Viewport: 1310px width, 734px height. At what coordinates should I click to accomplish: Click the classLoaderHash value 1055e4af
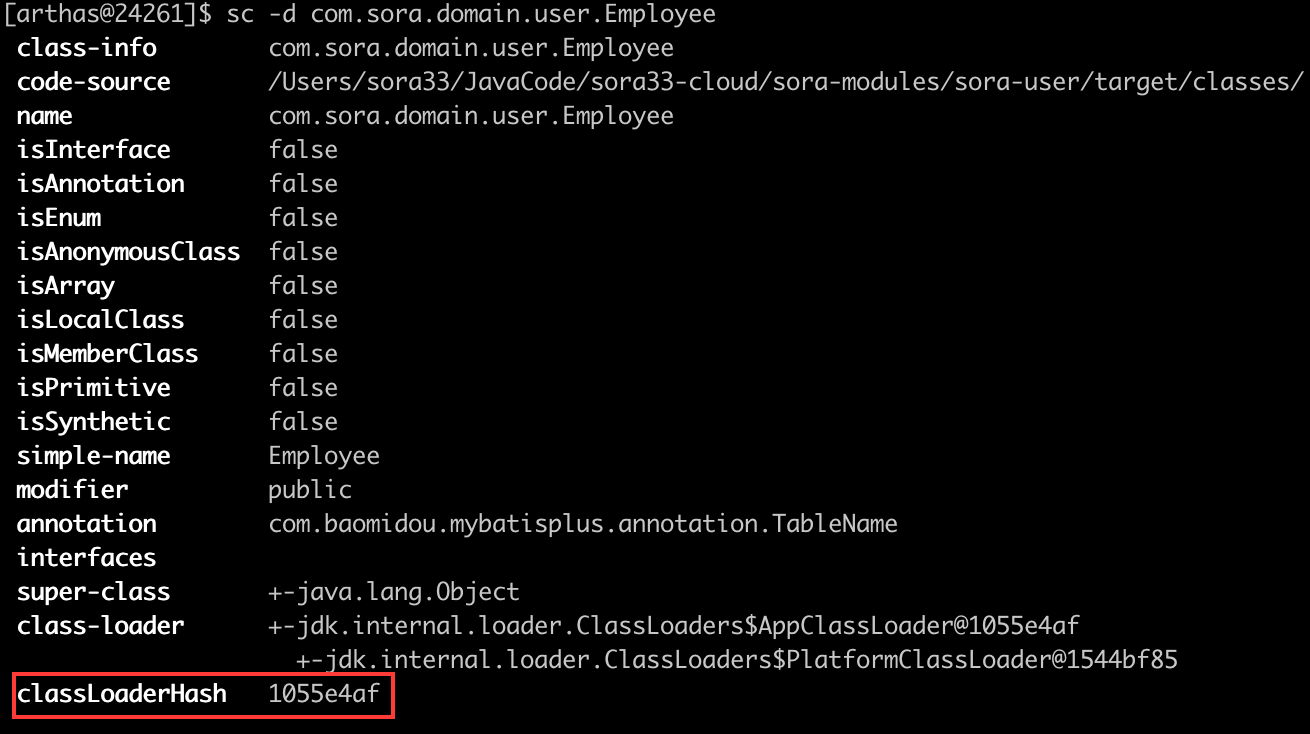click(324, 694)
